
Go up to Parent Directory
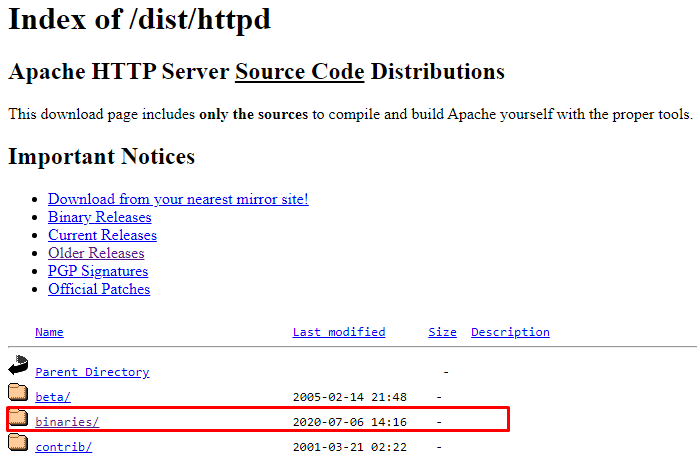(x=92, y=372)
